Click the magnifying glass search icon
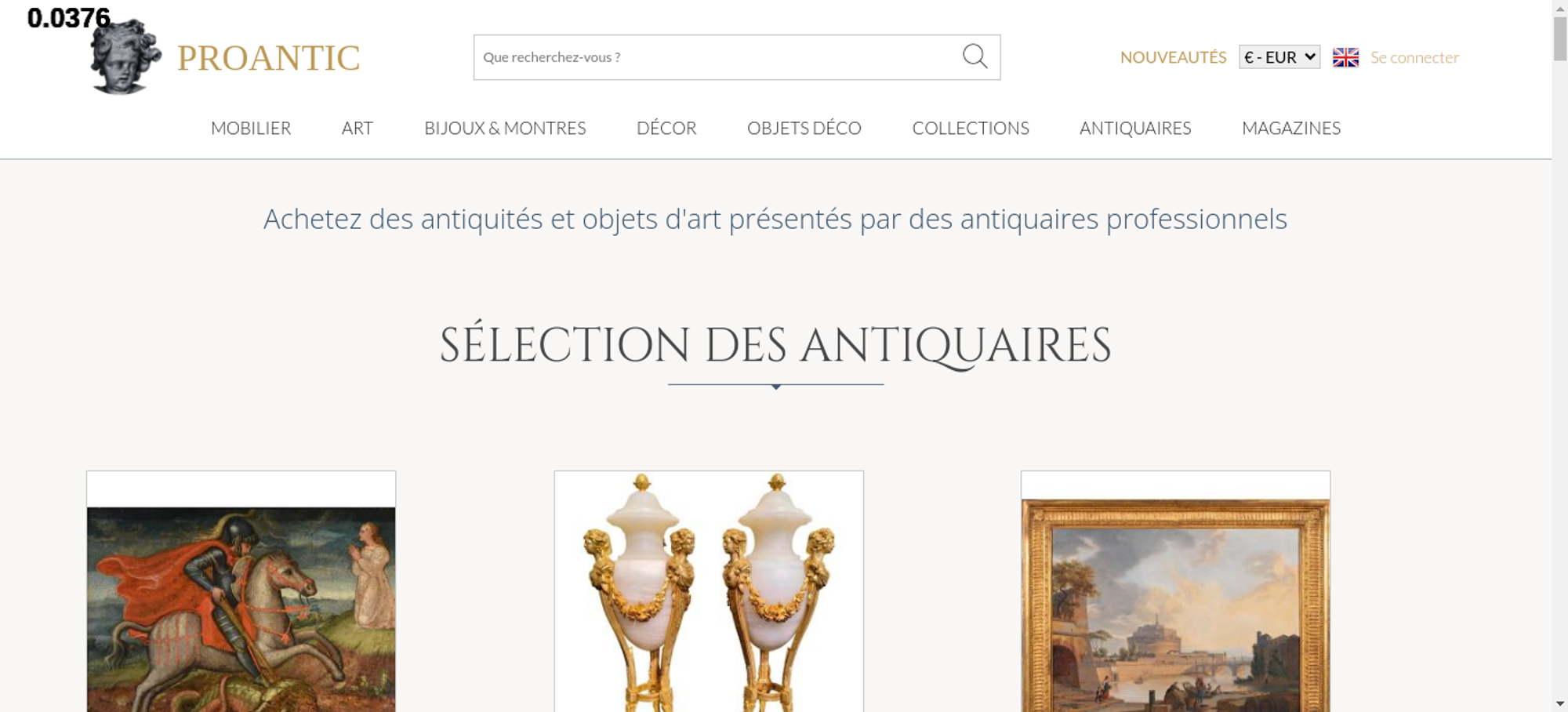The width and height of the screenshot is (1568, 712). click(975, 56)
